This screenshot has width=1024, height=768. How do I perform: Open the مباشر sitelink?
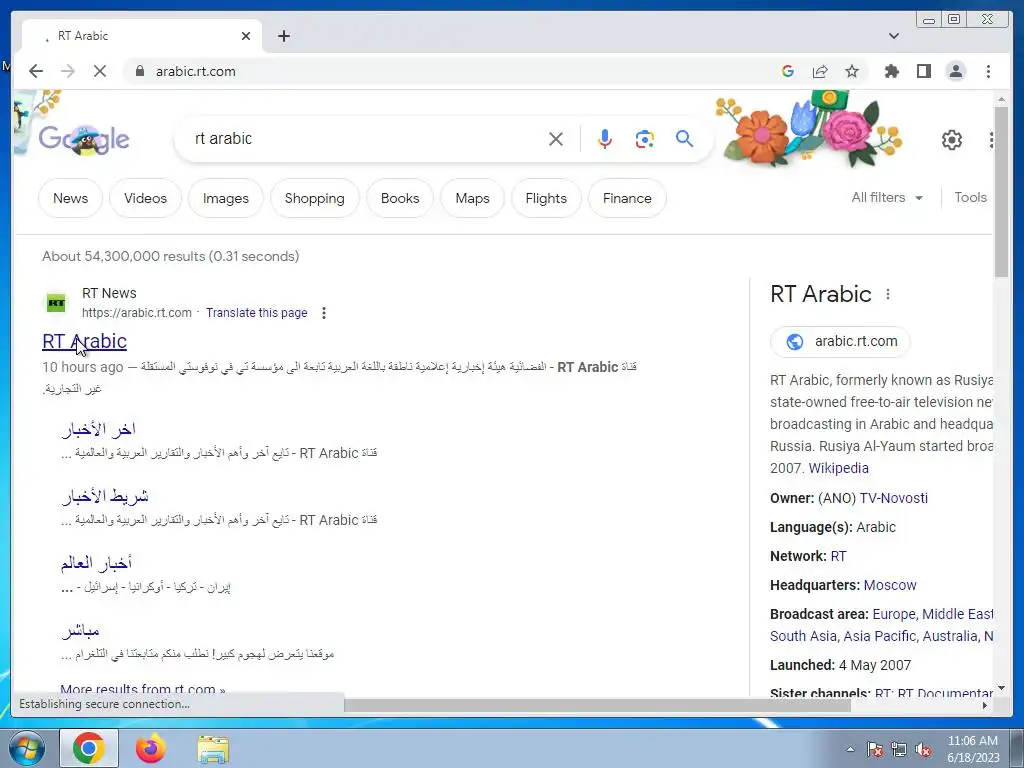(x=80, y=630)
